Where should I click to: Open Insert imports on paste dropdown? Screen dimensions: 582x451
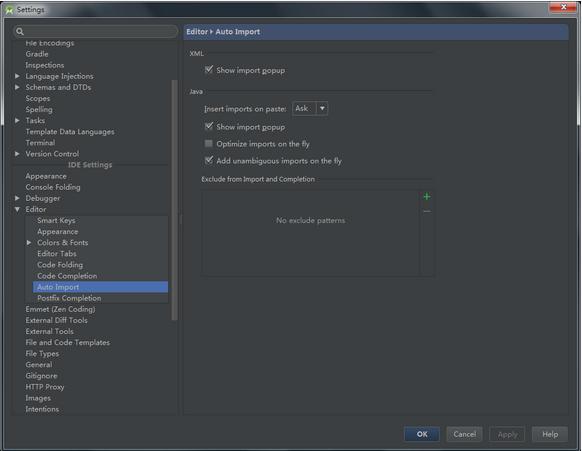(x=310, y=108)
